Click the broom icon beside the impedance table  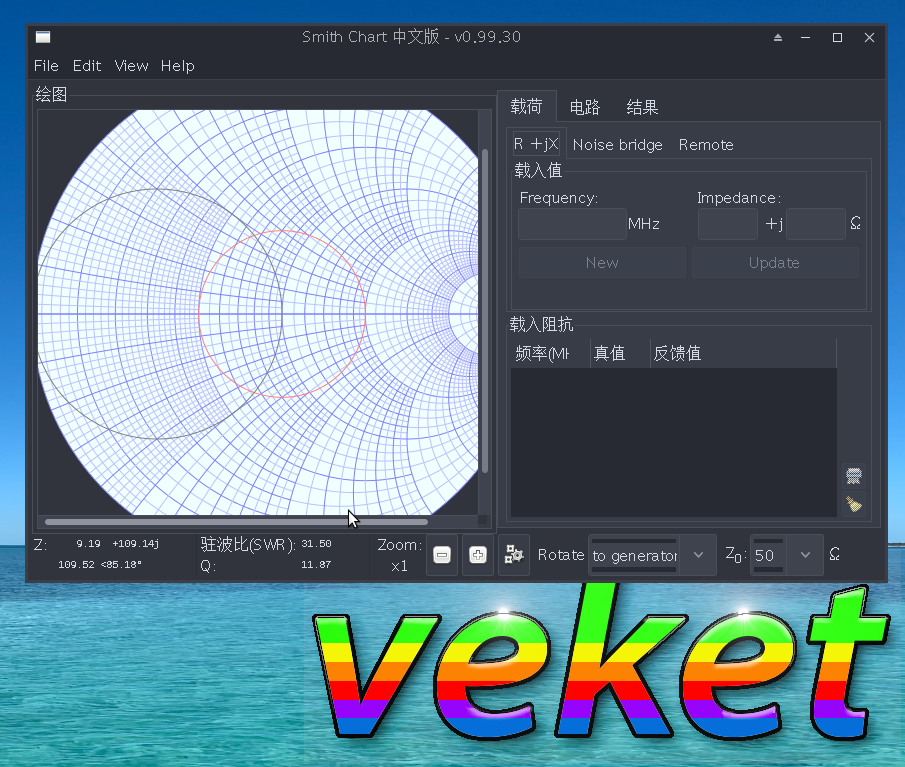coord(854,504)
